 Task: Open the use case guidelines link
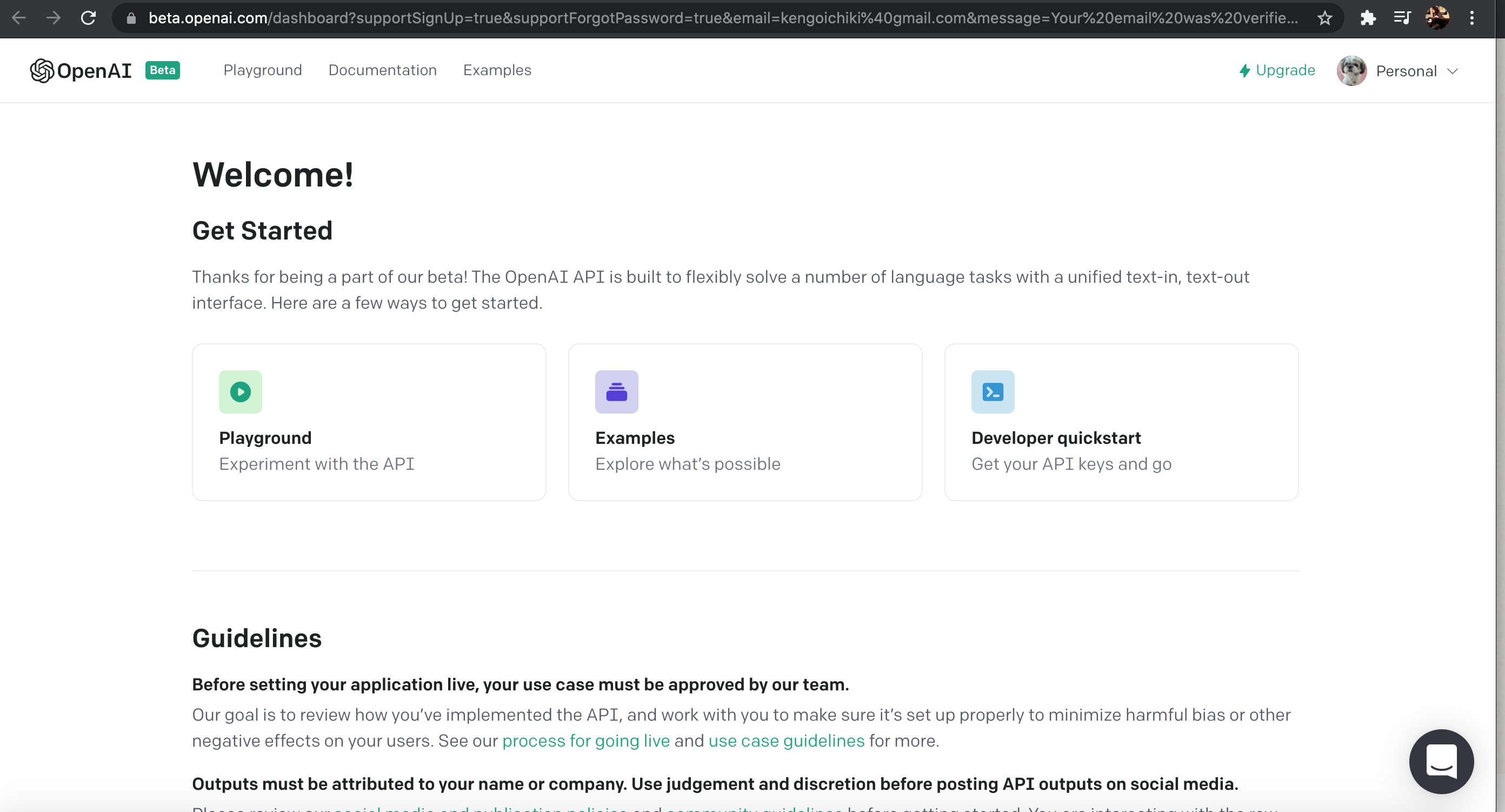[x=786, y=741]
